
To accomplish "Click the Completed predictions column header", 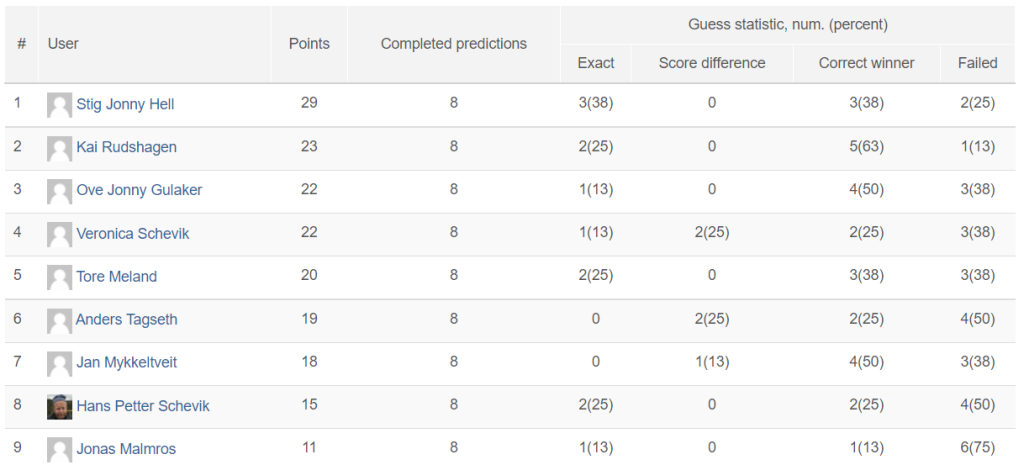I will [x=454, y=44].
